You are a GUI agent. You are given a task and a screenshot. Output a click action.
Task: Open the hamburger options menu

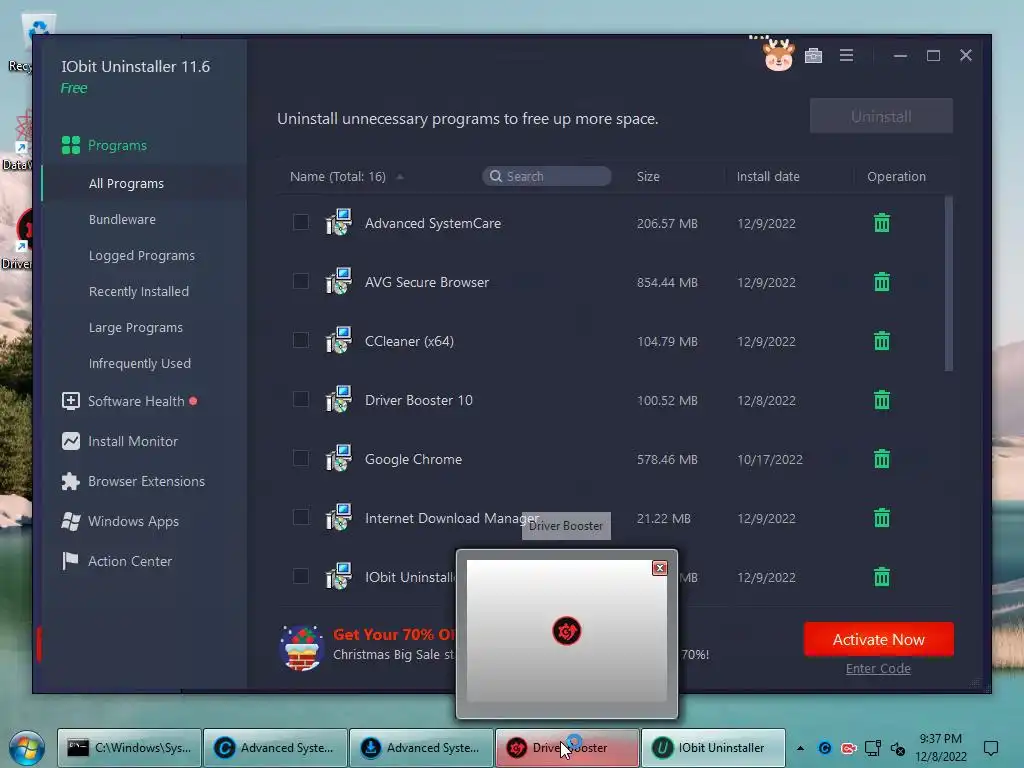(x=846, y=56)
